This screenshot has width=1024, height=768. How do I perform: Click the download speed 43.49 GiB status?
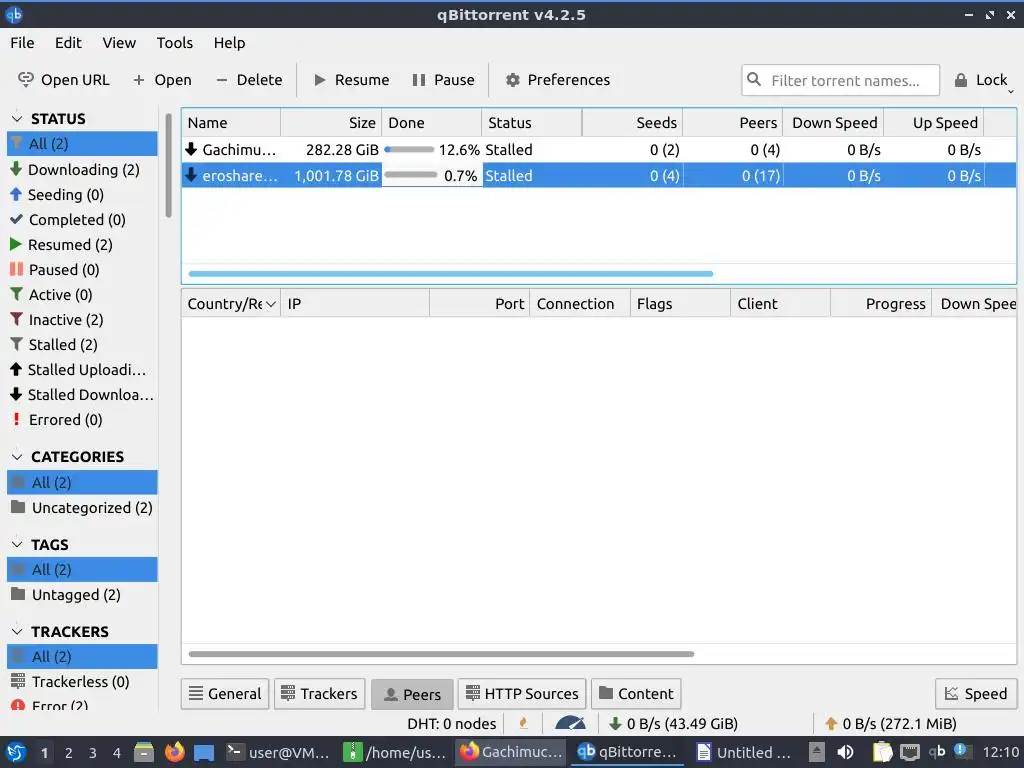tap(673, 724)
